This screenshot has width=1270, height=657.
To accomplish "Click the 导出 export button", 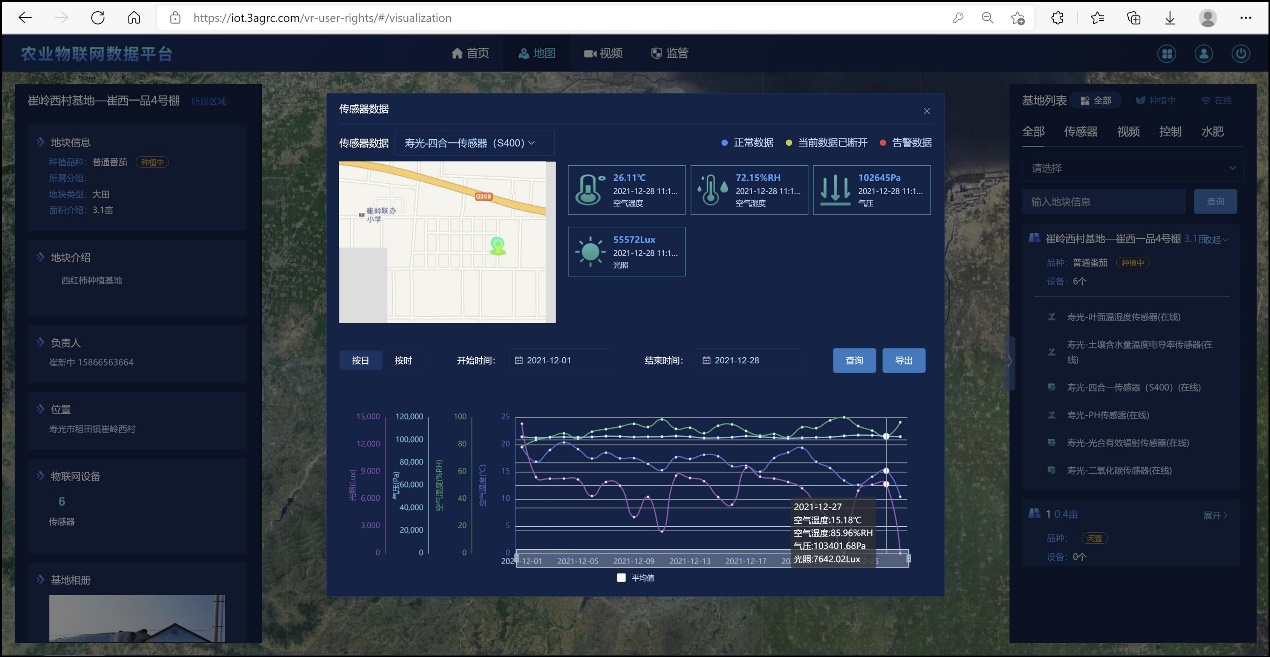I will [903, 361].
